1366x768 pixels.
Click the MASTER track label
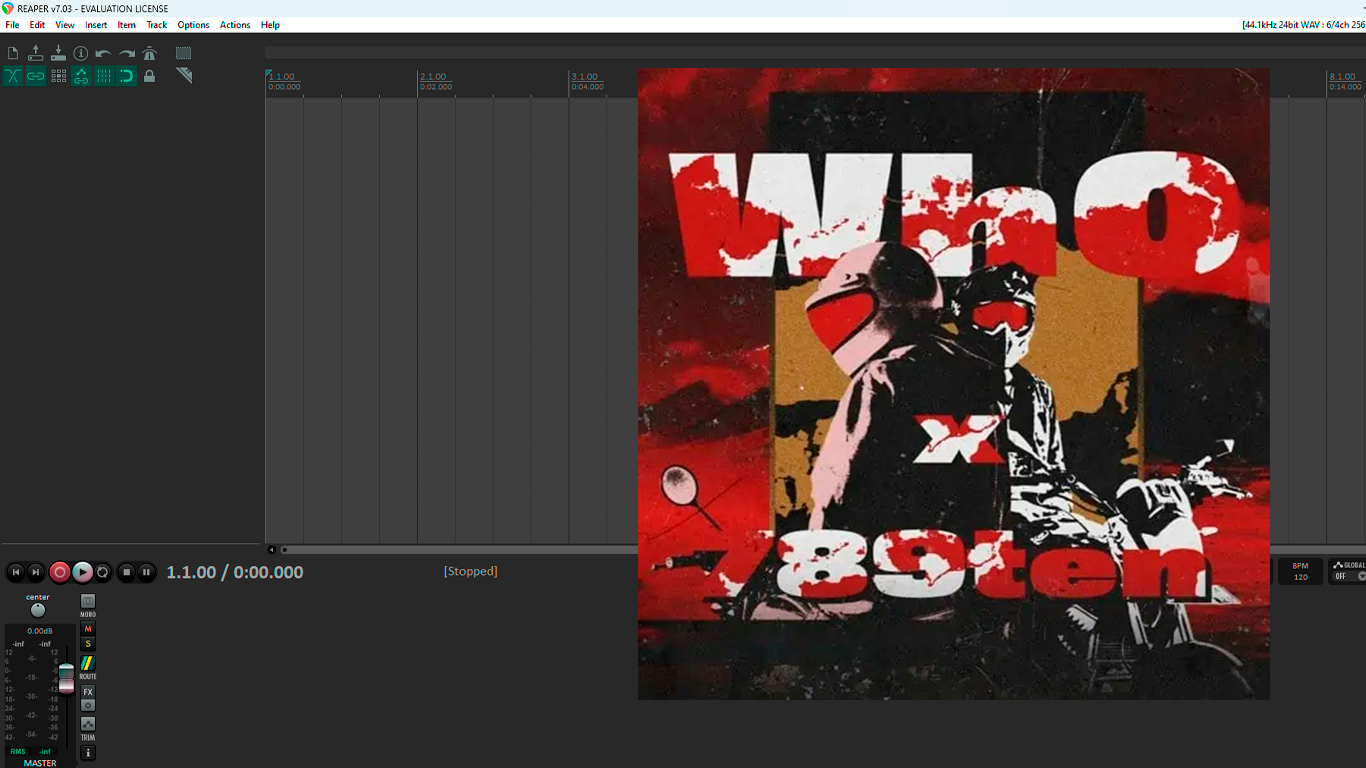[x=40, y=763]
